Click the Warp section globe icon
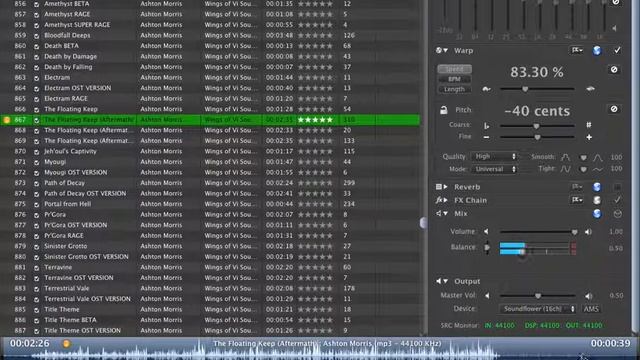The height and width of the screenshot is (360, 640). pos(597,51)
